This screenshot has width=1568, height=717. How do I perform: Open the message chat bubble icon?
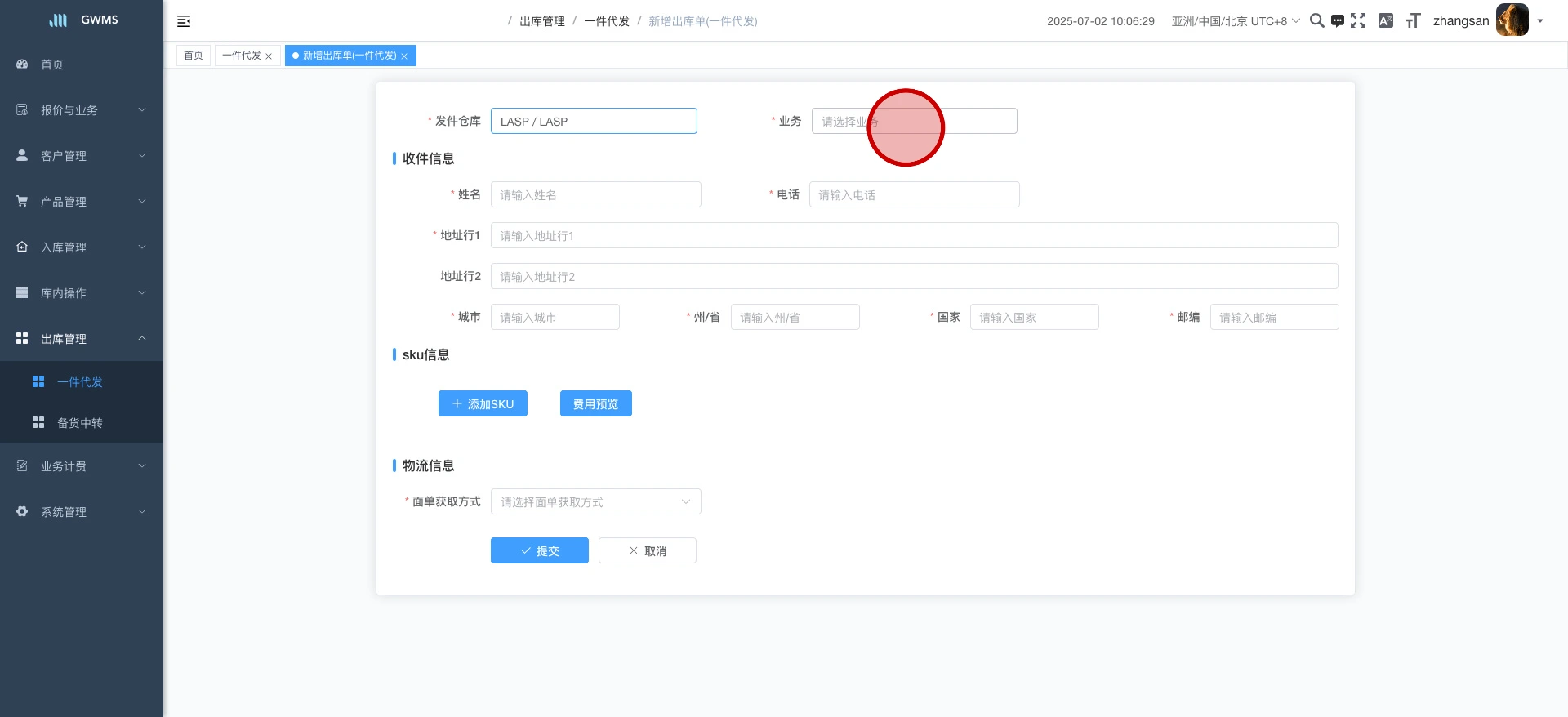(1338, 21)
